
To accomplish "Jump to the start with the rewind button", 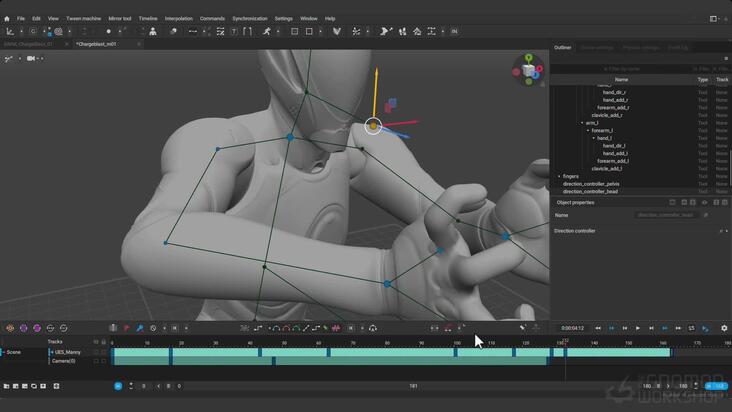I will (598, 328).
